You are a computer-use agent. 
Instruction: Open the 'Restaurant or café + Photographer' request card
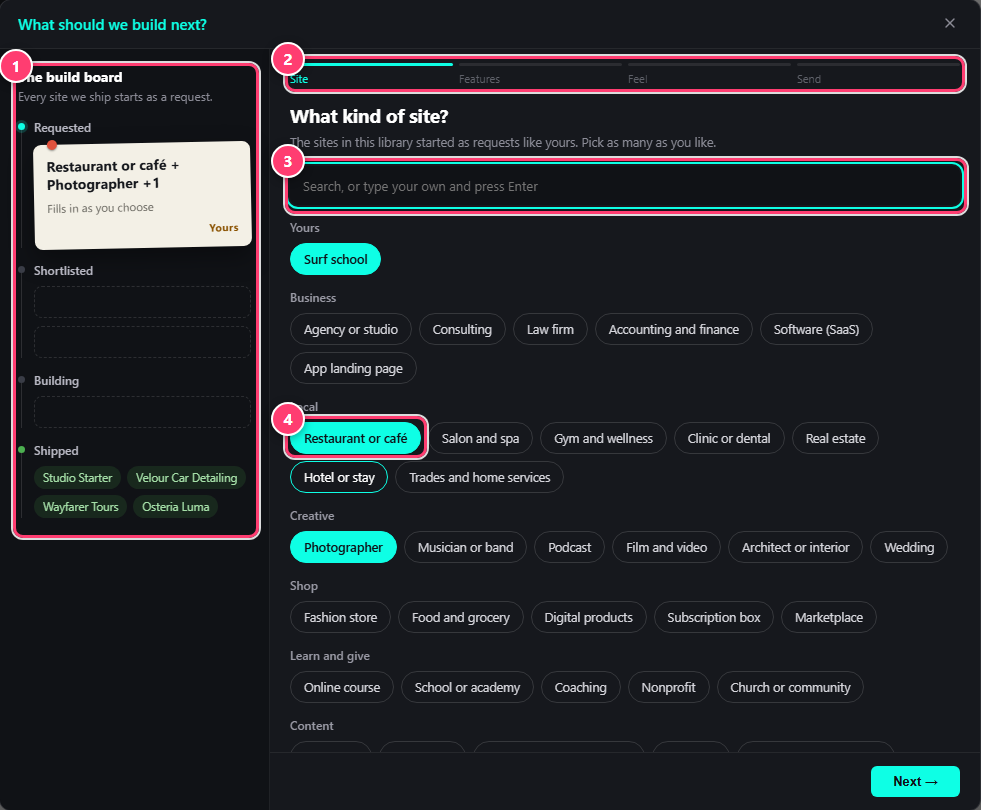[143, 195]
